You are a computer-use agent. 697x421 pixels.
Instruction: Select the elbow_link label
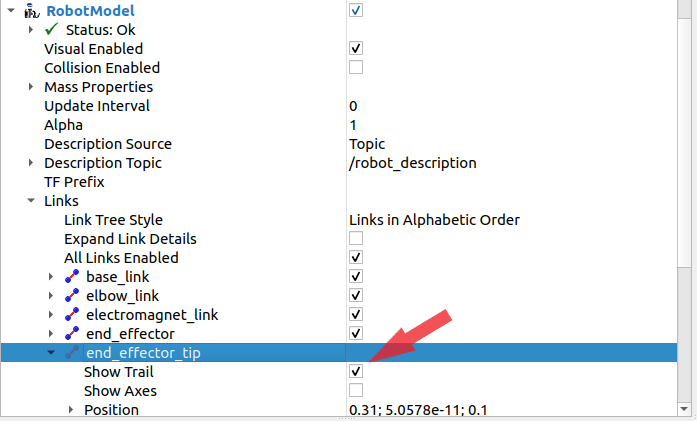click(123, 296)
